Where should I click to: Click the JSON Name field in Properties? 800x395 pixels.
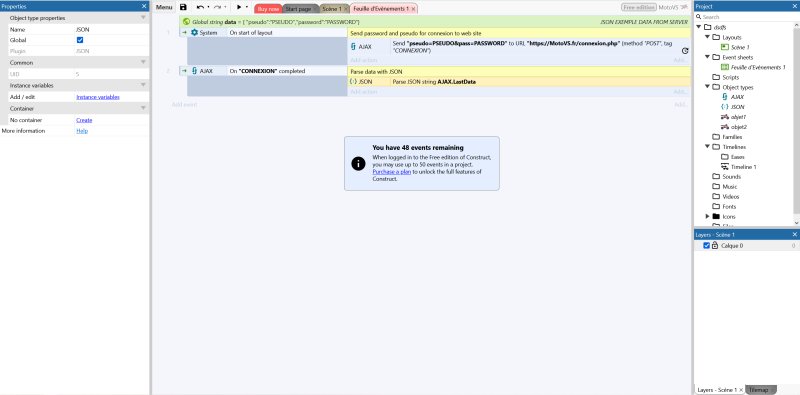(111, 29)
